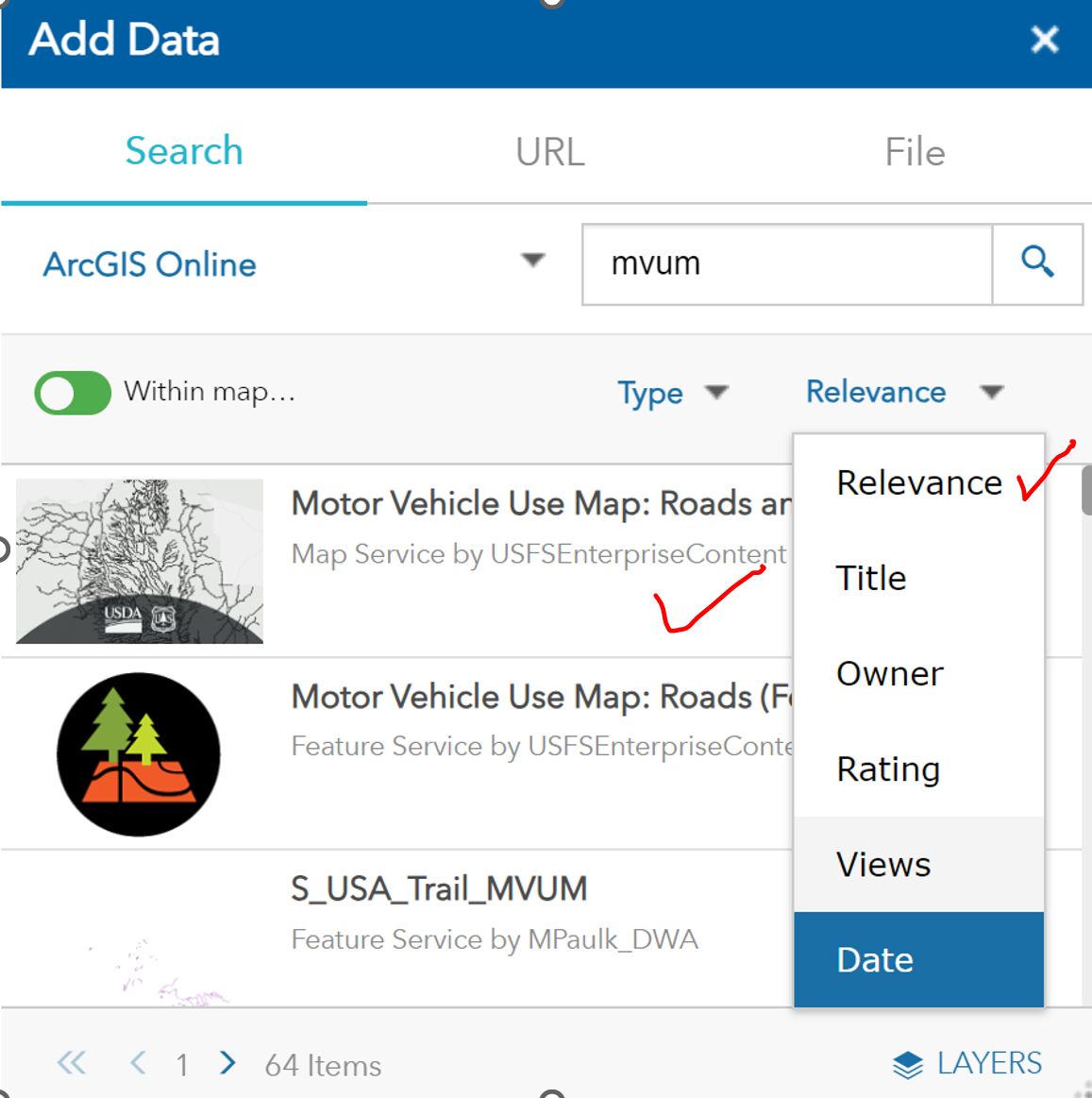1092x1098 pixels.
Task: Switch to the File tab
Action: (915, 152)
